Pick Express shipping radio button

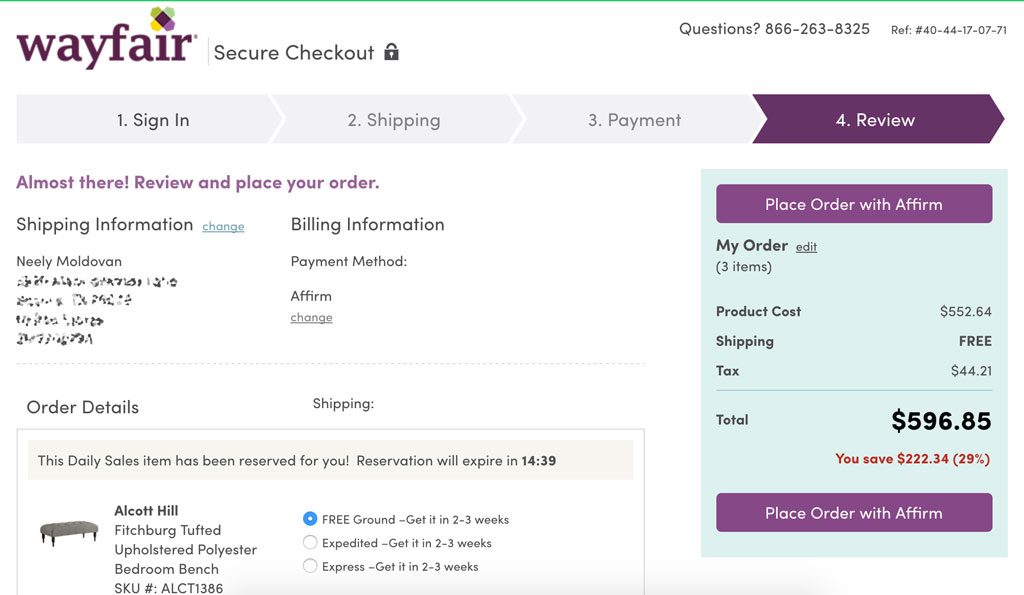coord(310,566)
